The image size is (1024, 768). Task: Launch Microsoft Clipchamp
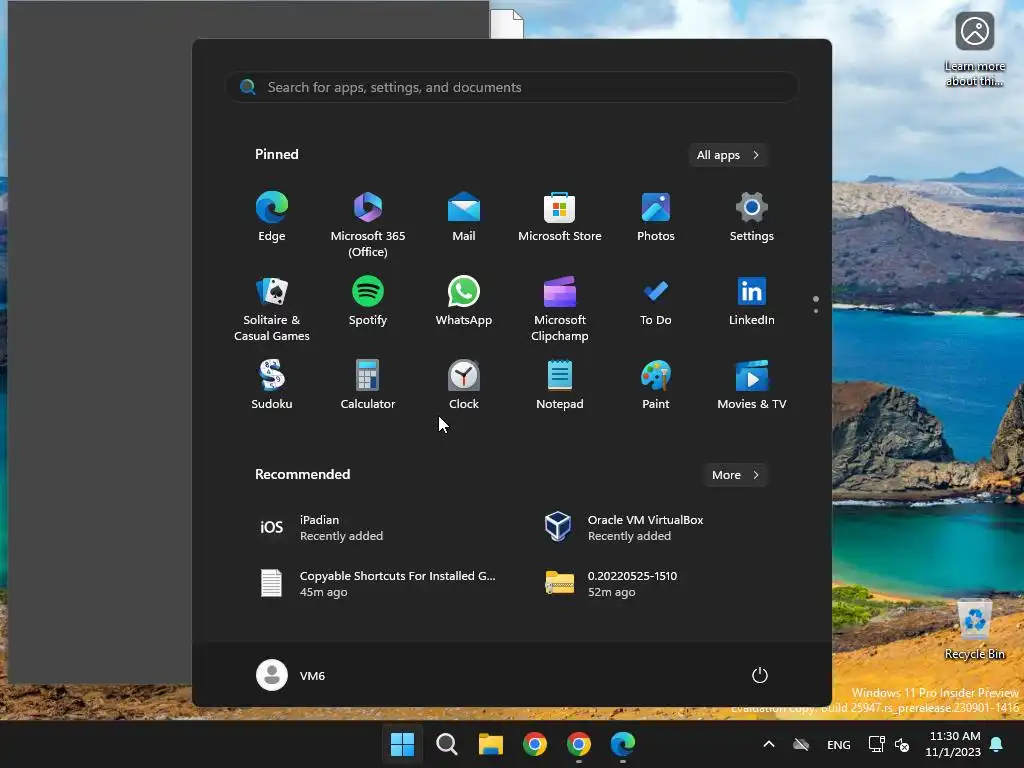tap(560, 308)
